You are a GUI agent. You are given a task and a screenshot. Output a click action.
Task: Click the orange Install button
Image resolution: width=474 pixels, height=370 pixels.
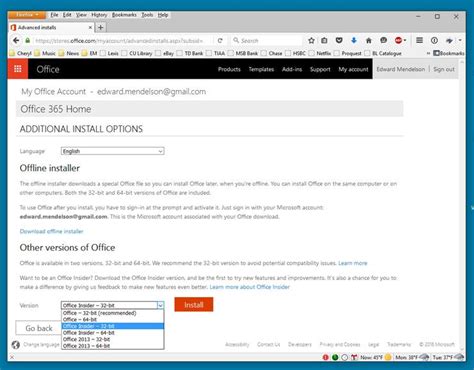point(194,305)
